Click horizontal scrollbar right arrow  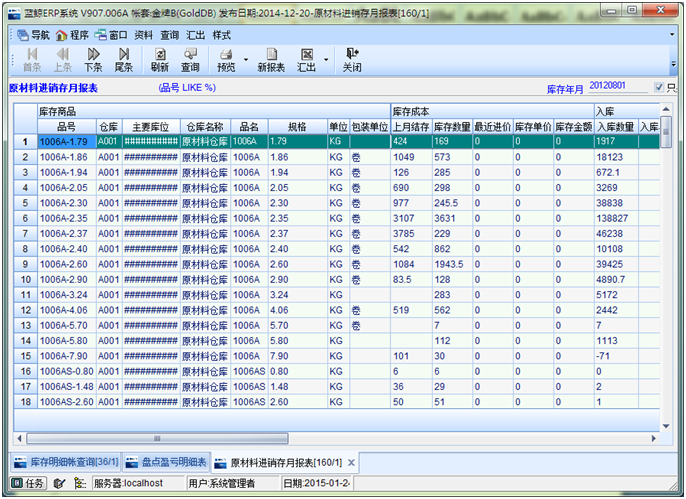(654, 438)
